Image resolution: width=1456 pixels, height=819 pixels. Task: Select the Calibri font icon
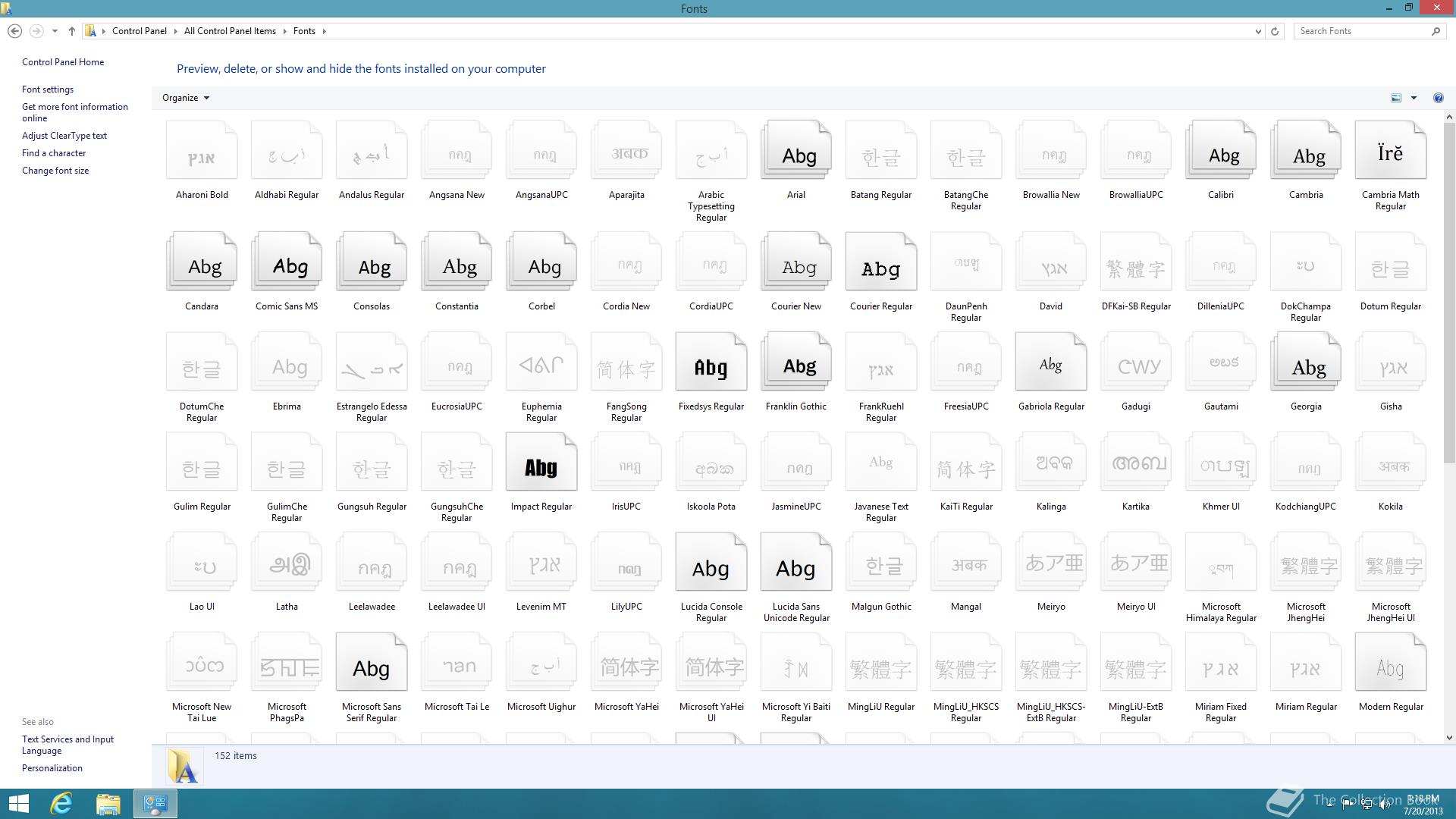1221,150
